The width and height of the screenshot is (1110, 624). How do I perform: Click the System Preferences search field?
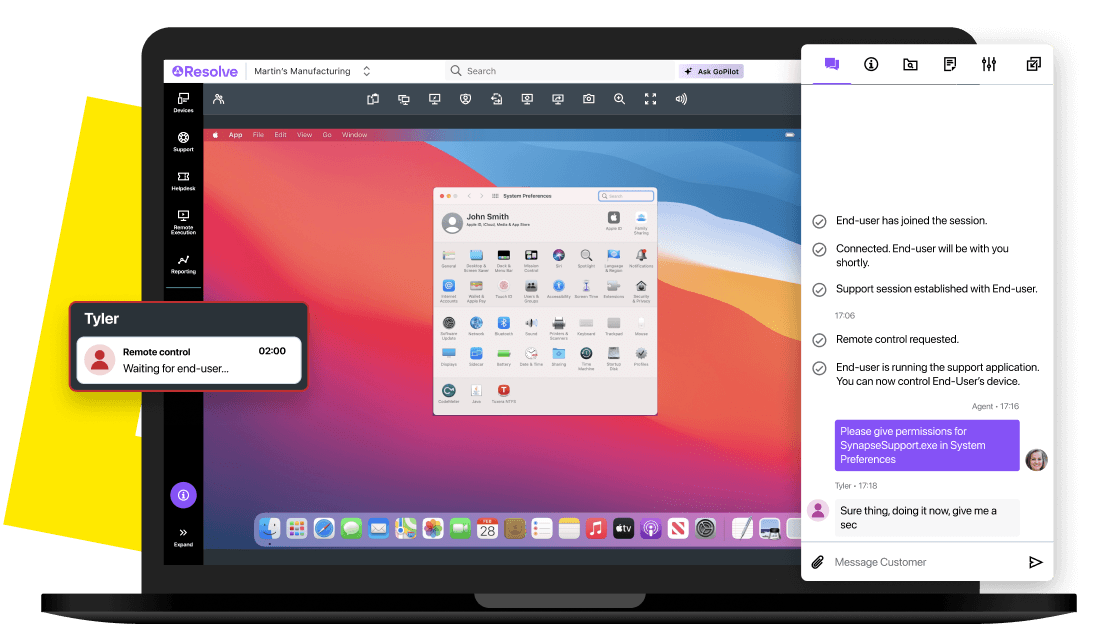tap(626, 196)
